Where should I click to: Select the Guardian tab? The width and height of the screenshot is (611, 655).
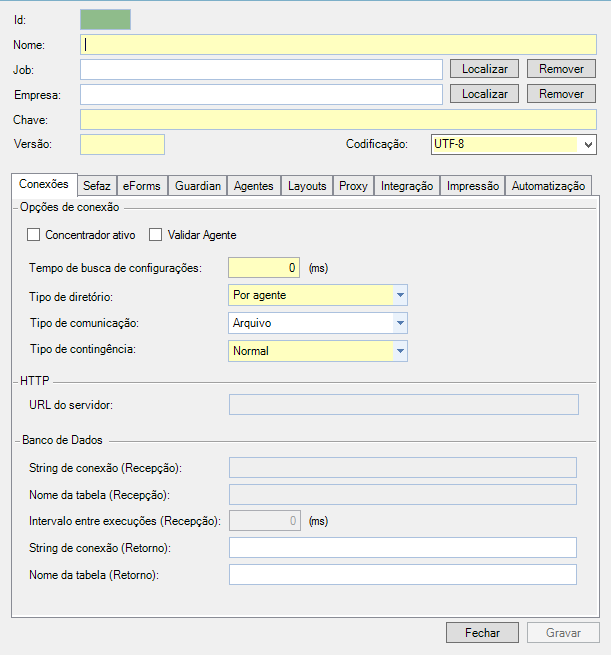pos(197,186)
